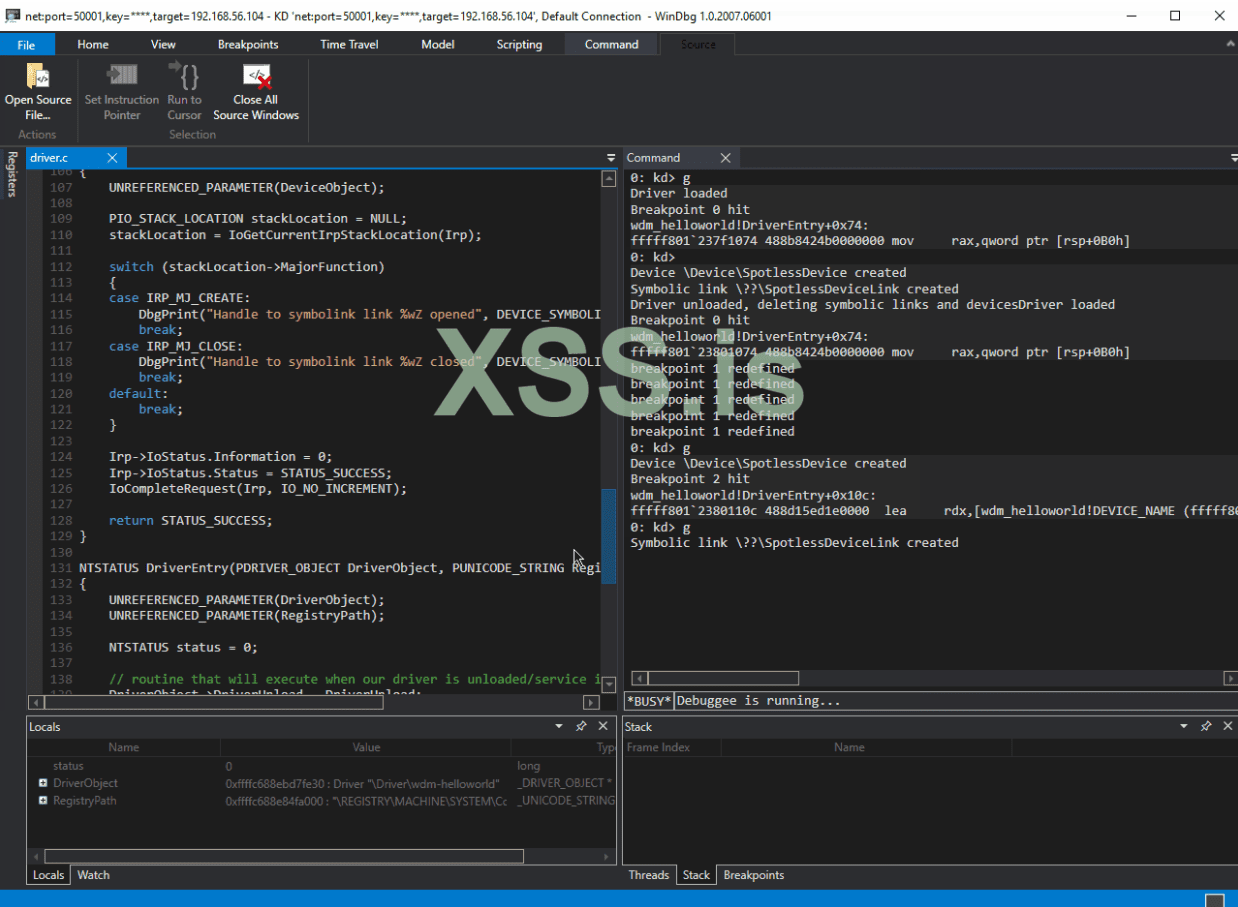This screenshot has width=1238, height=907.
Task: Open the source window tab list dropdown
Action: click(611, 158)
